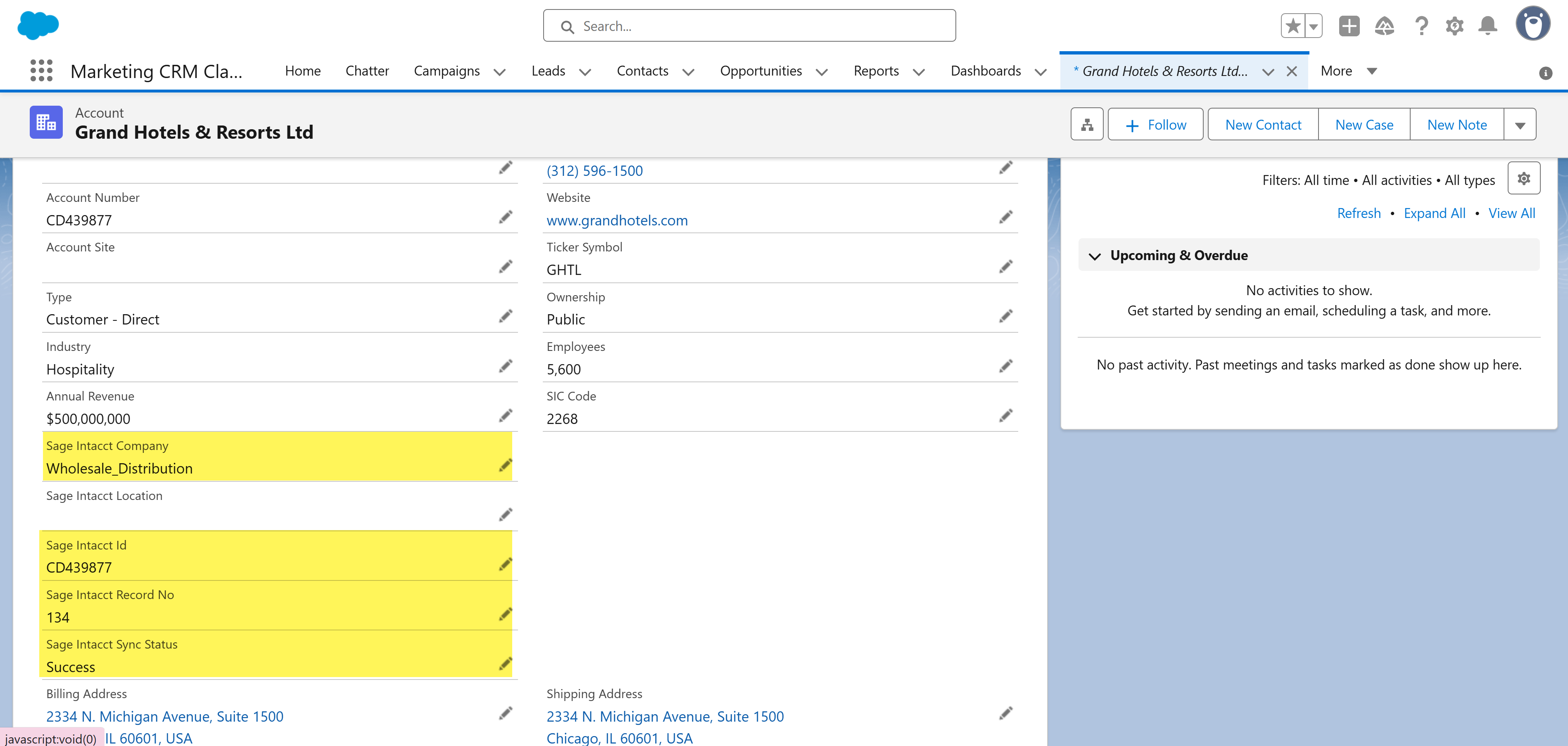Edit the Website field pencil icon
The height and width of the screenshot is (746, 1568).
click(1005, 217)
